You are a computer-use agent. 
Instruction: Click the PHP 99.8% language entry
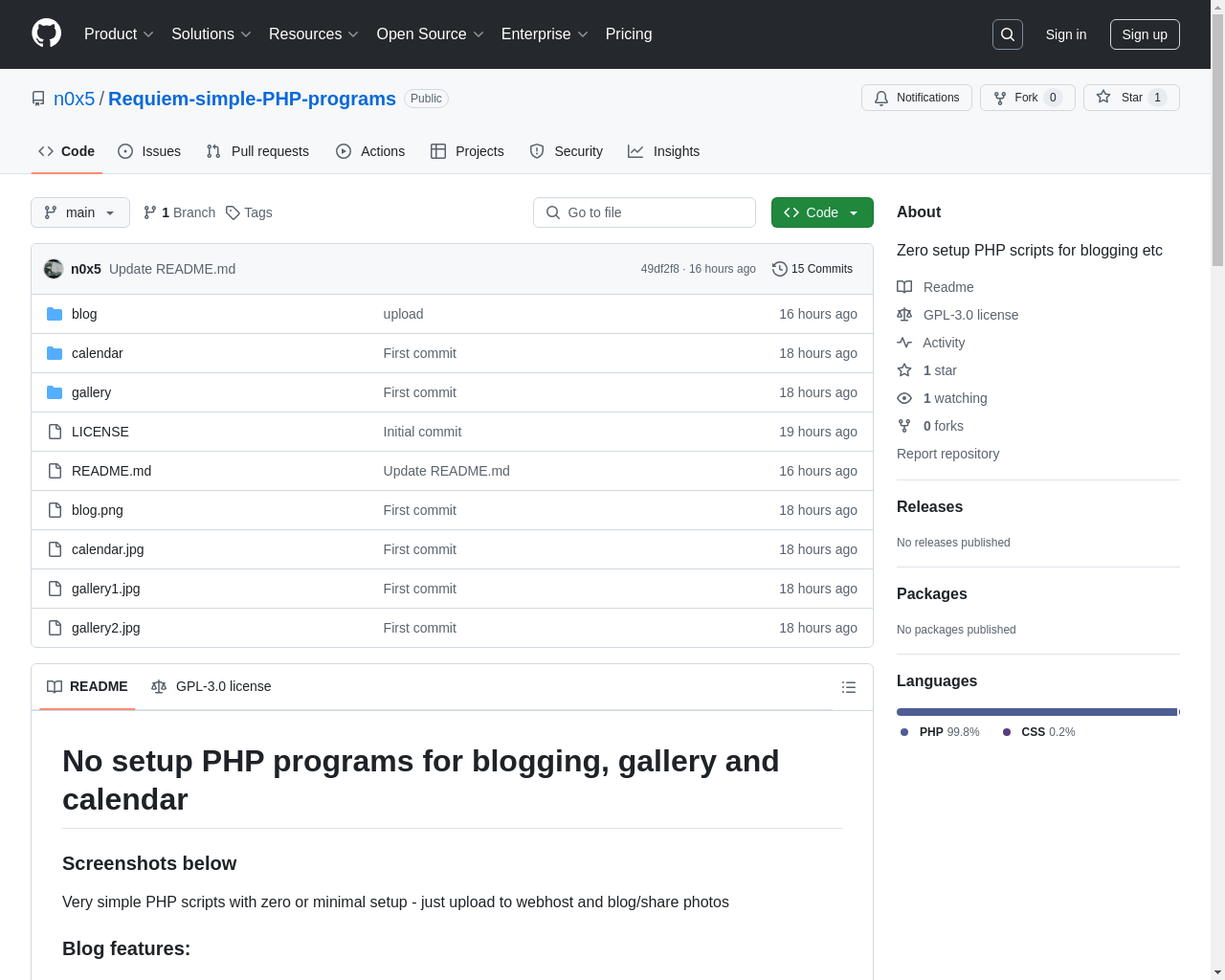click(x=940, y=732)
